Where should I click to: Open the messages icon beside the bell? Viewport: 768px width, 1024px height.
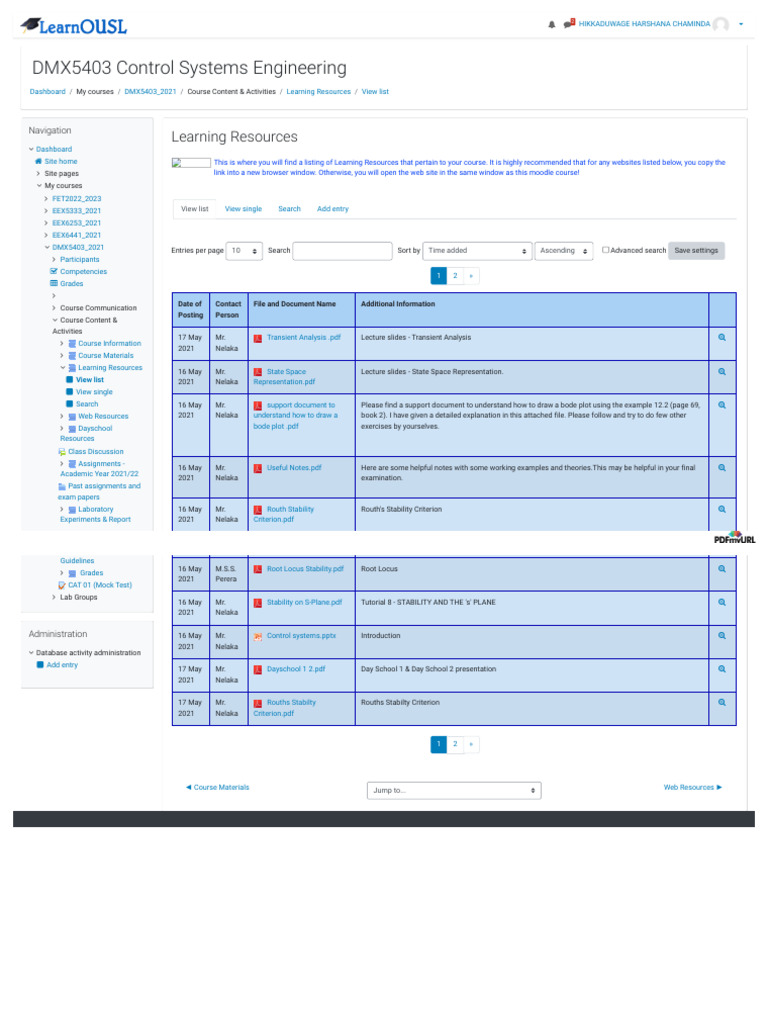click(x=569, y=24)
